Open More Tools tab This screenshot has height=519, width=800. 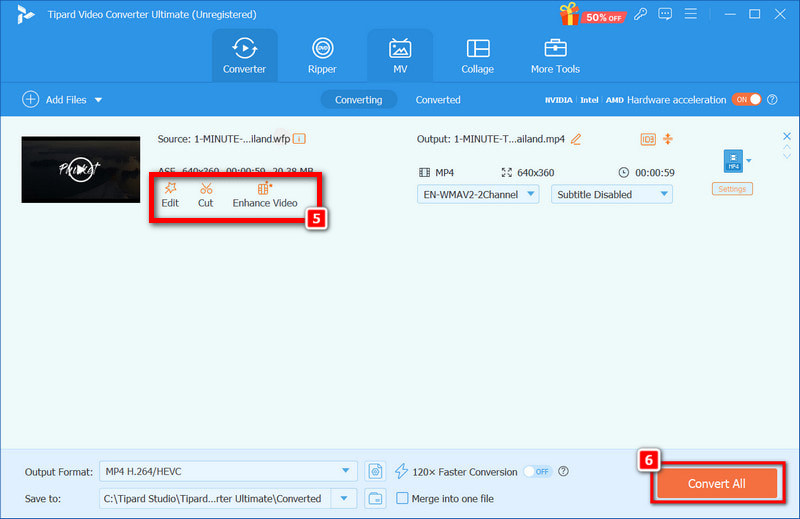(x=555, y=56)
